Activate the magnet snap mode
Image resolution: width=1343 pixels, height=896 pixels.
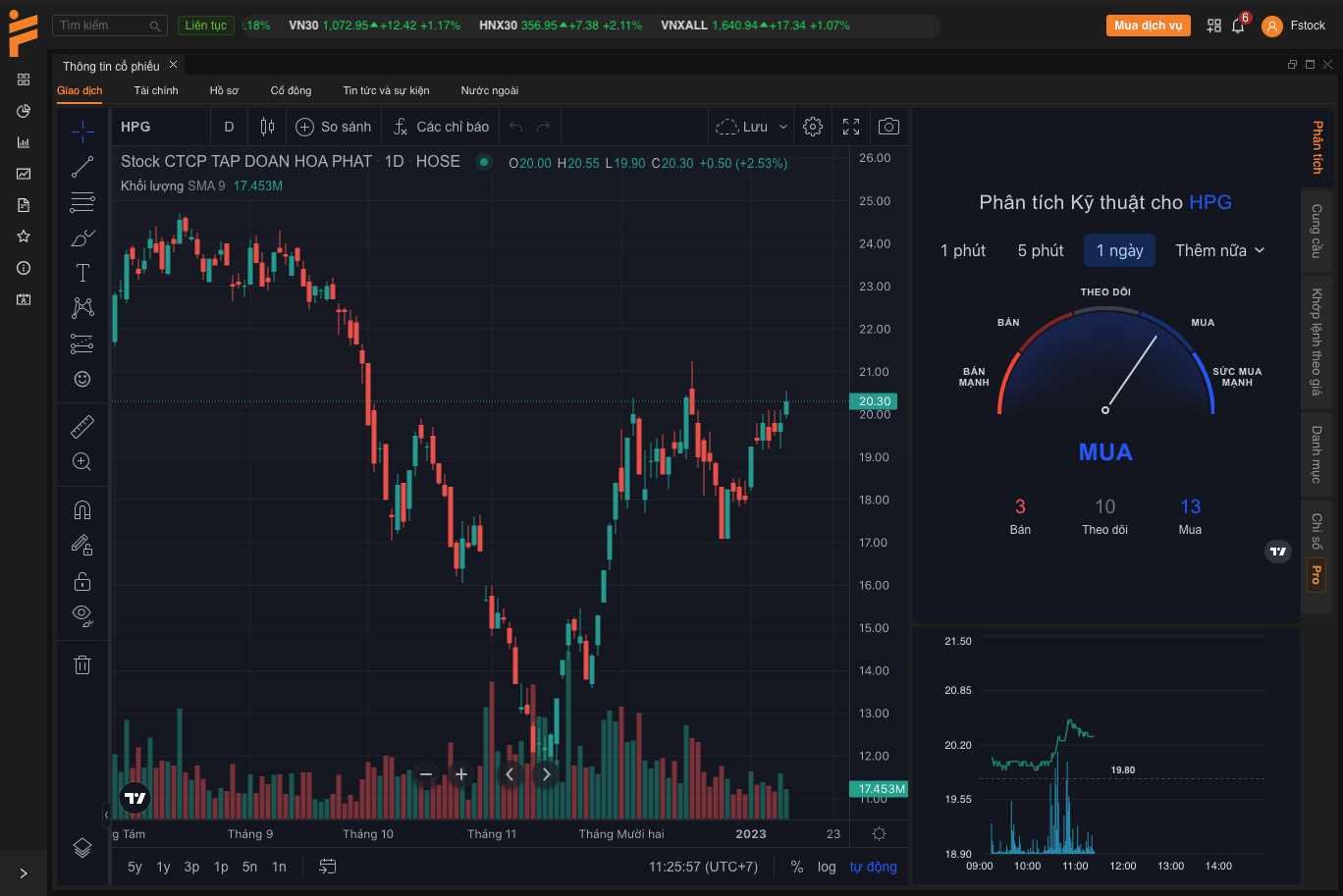82,509
